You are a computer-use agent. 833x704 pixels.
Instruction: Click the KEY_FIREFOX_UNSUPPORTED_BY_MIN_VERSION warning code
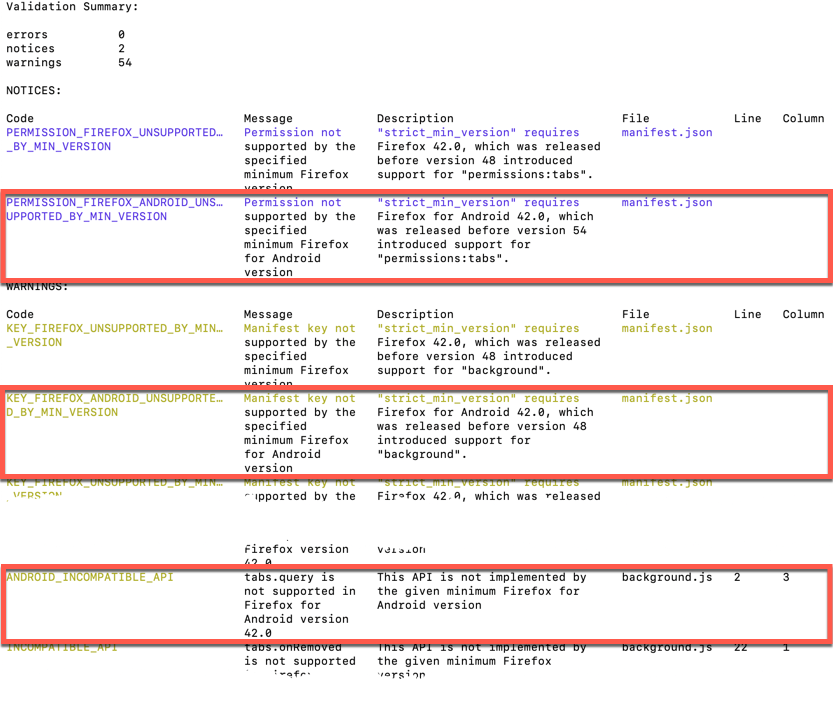108,335
